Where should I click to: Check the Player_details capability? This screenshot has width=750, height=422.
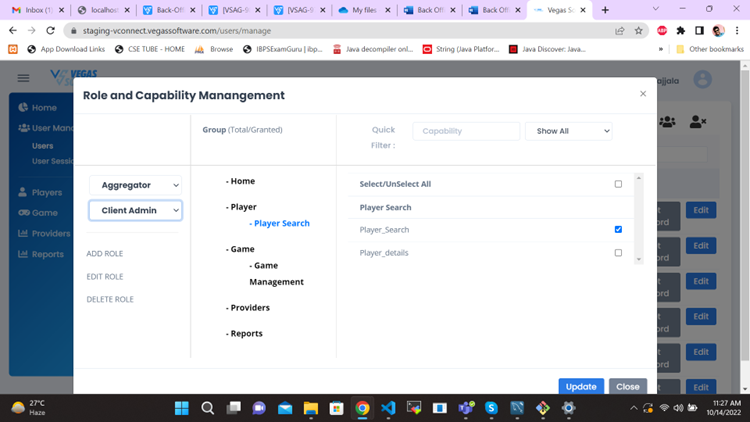618,253
